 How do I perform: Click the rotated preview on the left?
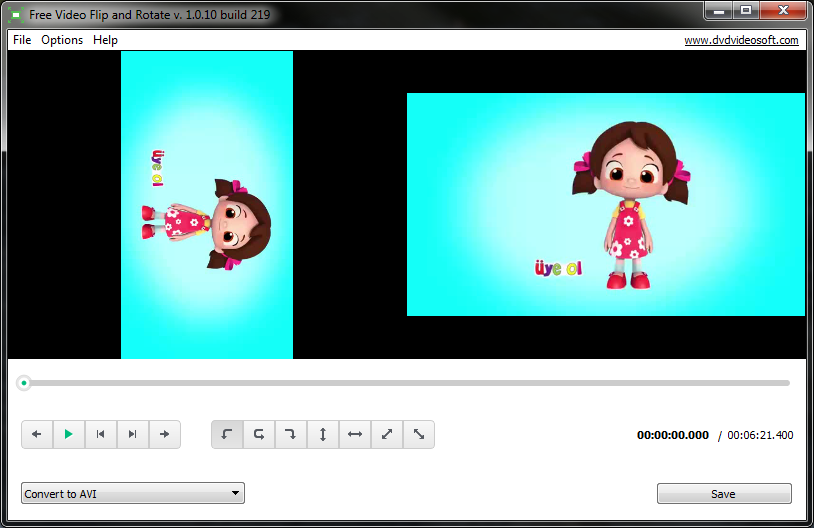[207, 205]
